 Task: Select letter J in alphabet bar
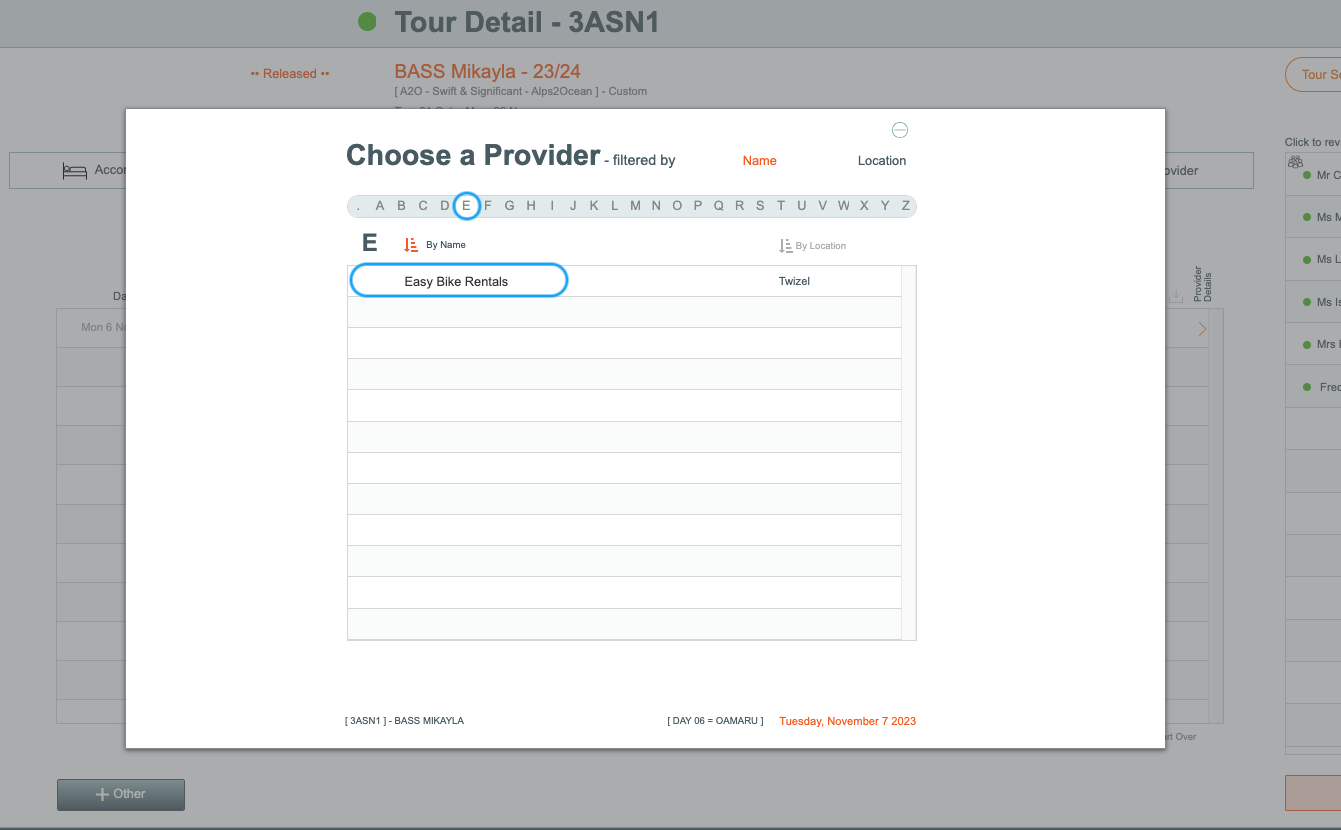(x=573, y=206)
